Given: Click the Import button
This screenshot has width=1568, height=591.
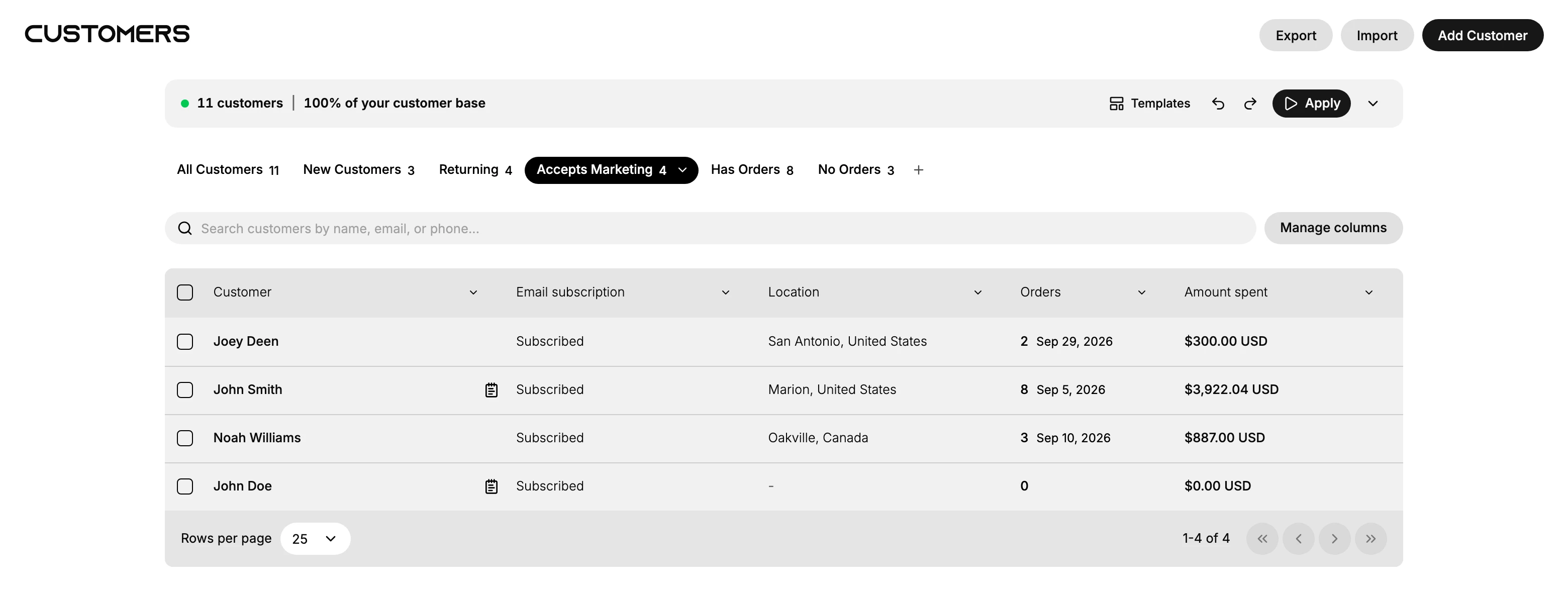Looking at the screenshot, I should pos(1377,35).
